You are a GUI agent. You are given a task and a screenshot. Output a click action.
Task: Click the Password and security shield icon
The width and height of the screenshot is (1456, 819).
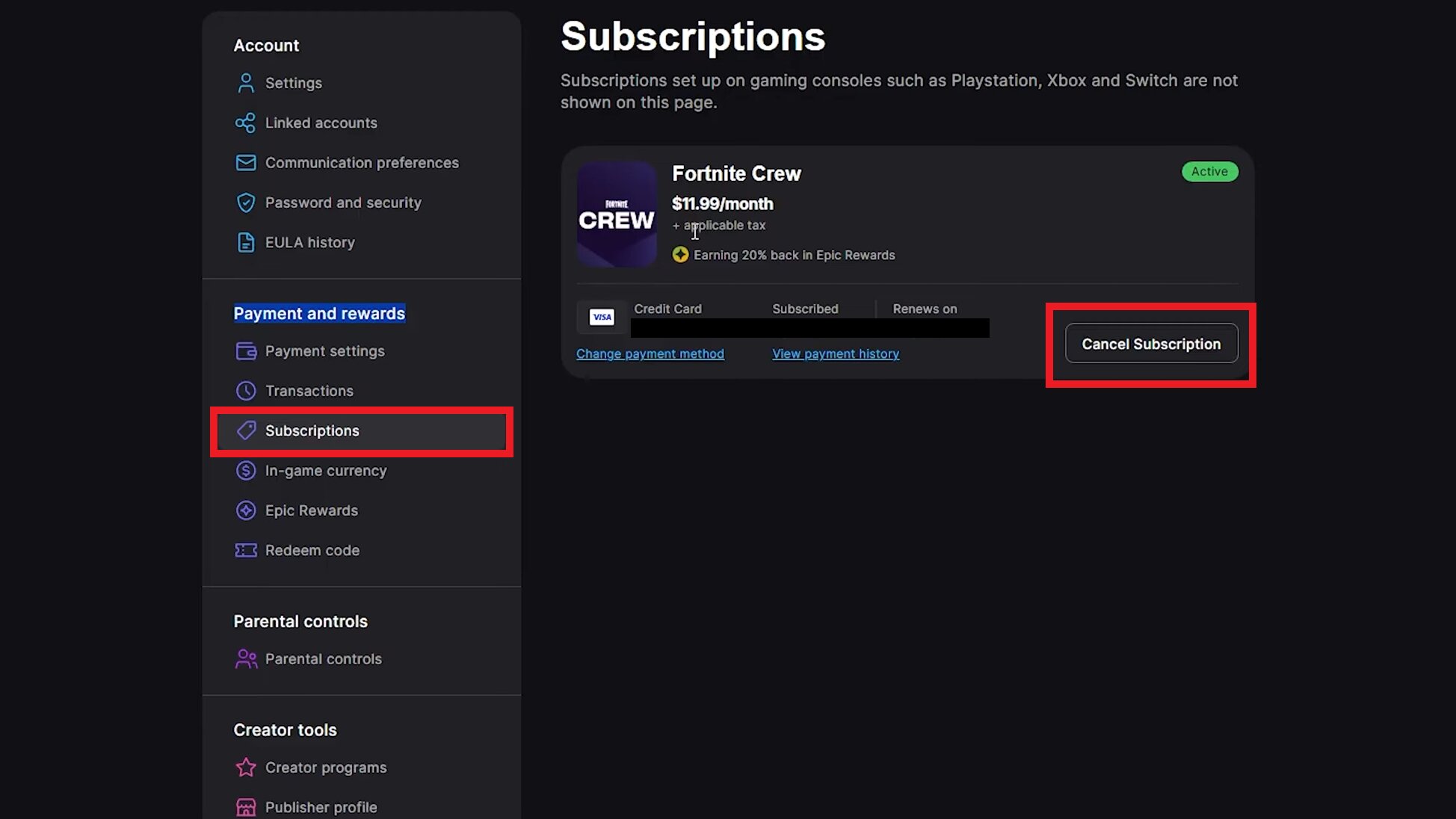tap(245, 202)
